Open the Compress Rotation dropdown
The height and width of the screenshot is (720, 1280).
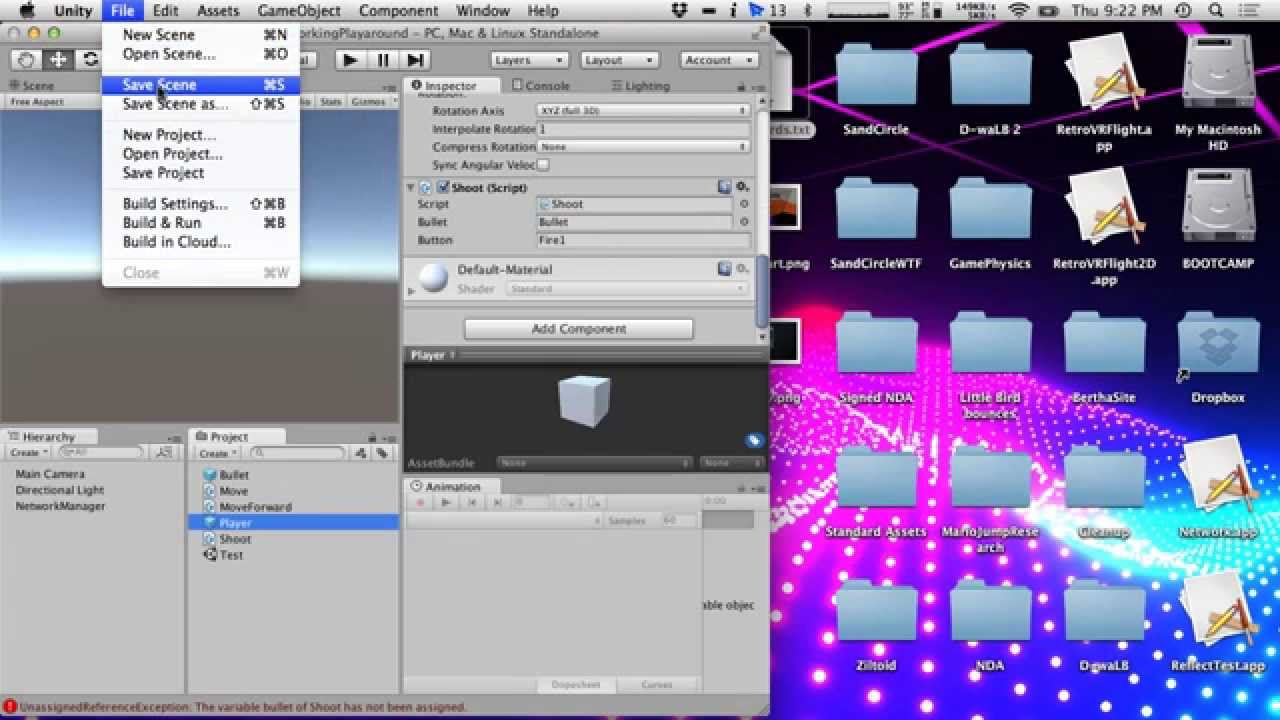(643, 147)
